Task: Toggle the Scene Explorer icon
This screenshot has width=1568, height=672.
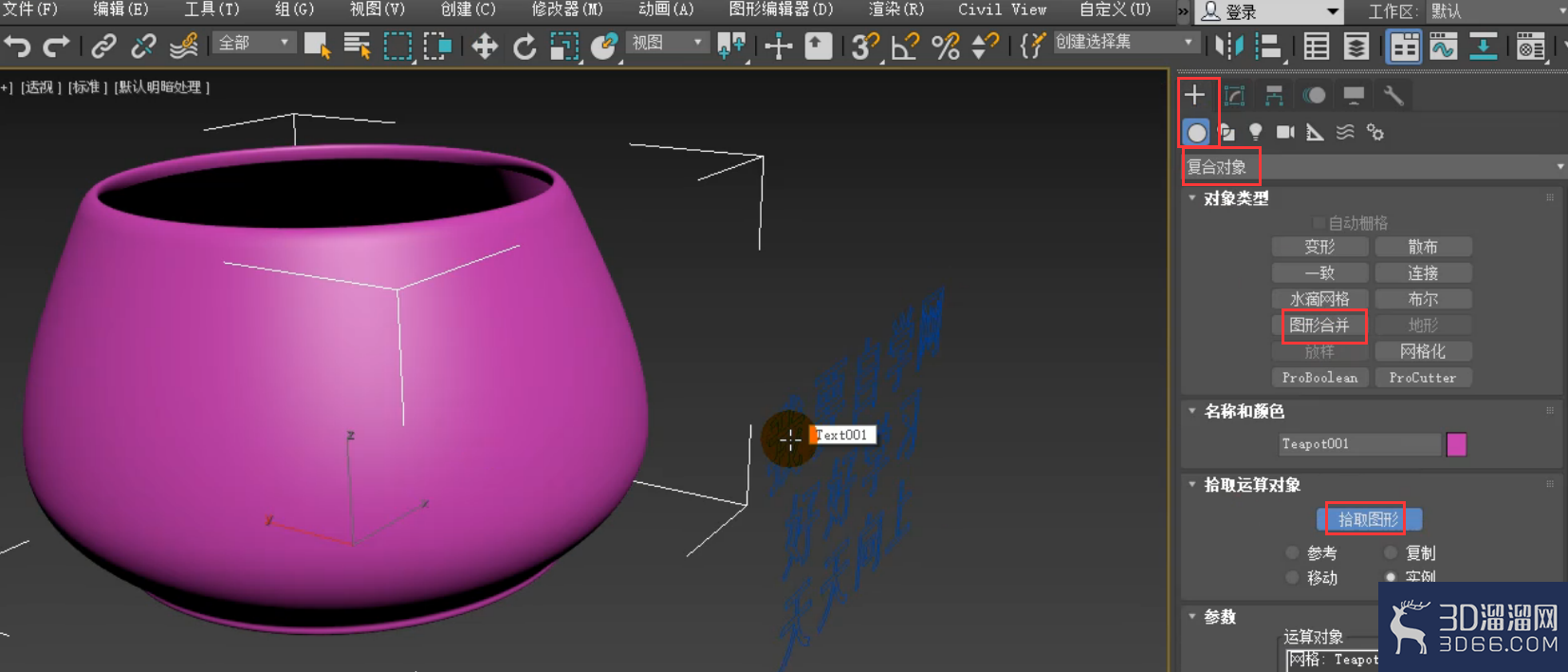Action: pyautogui.click(x=1317, y=45)
